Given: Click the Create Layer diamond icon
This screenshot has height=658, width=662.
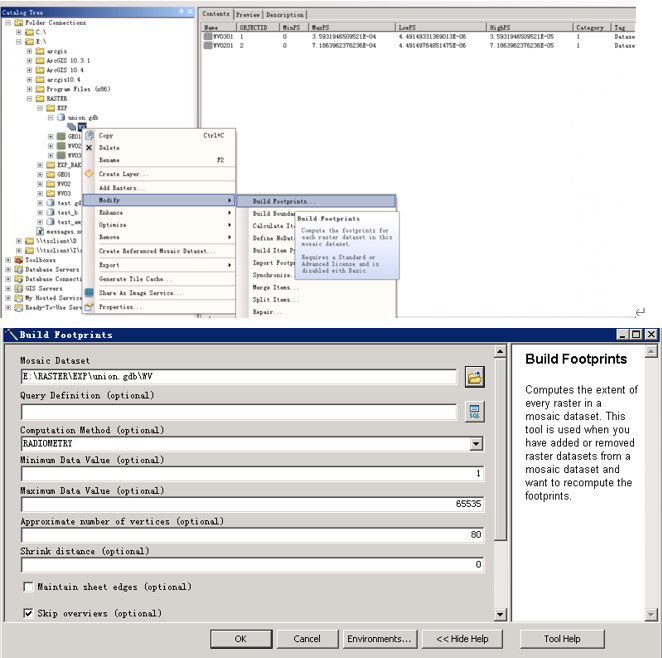Looking at the screenshot, I should coord(89,173).
